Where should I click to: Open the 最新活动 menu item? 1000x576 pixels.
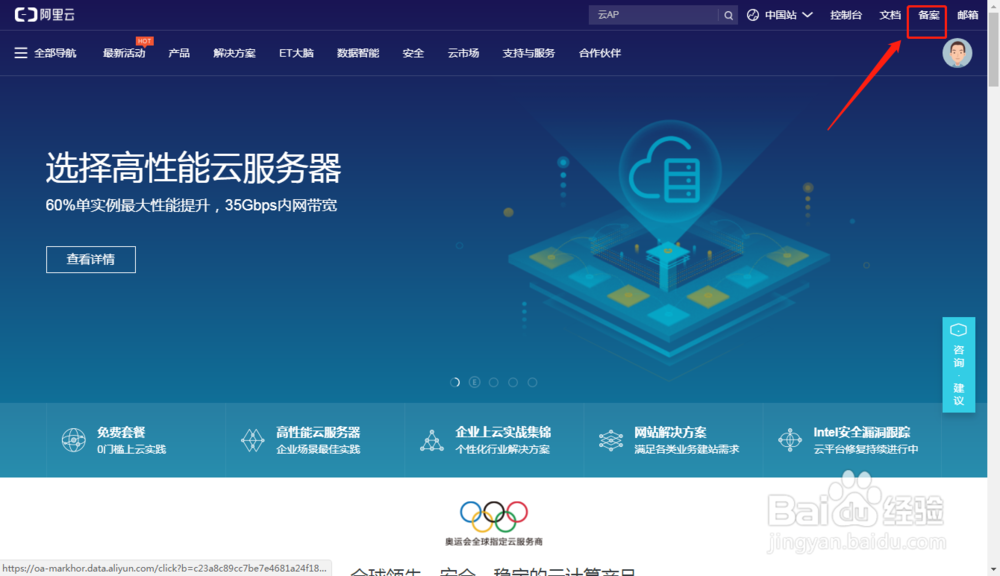(x=124, y=53)
